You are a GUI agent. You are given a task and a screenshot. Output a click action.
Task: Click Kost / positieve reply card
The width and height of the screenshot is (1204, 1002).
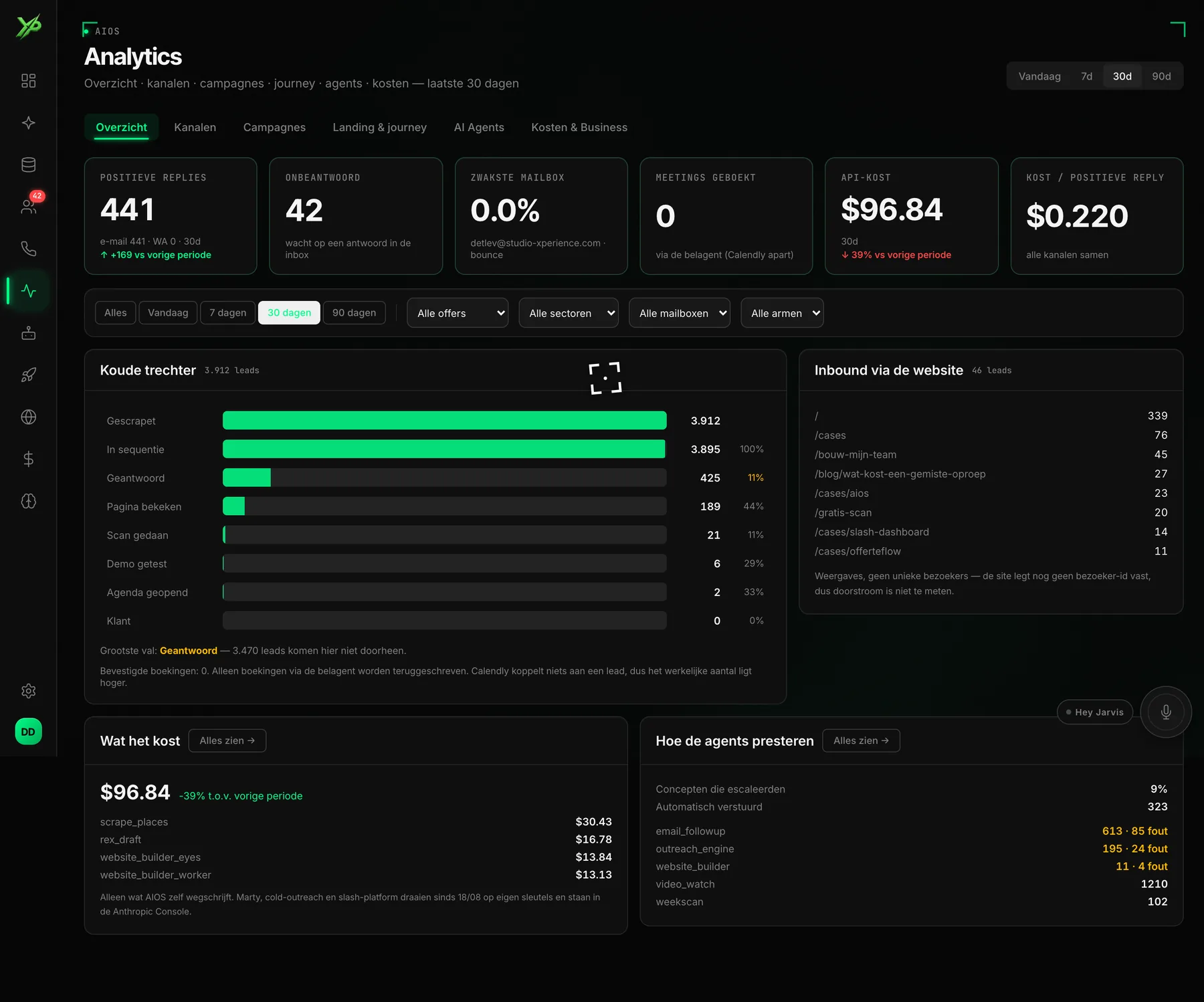tap(1097, 216)
